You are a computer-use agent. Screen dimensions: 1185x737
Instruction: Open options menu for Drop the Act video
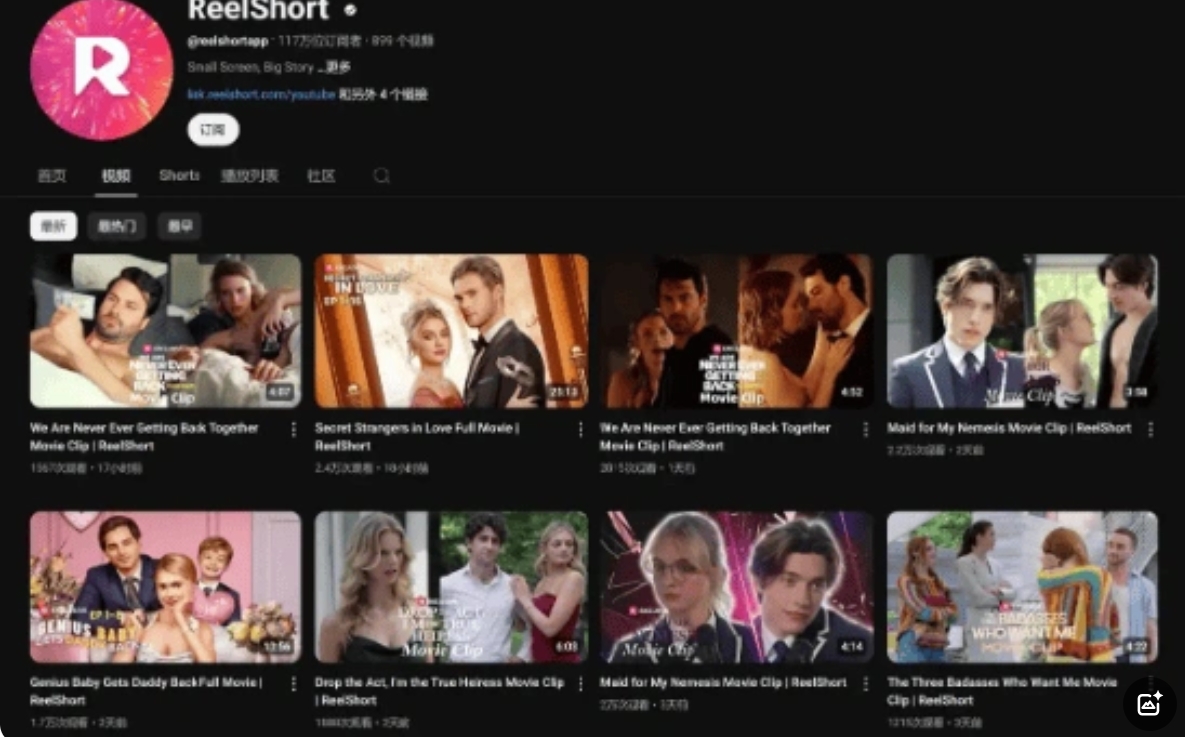coord(580,683)
